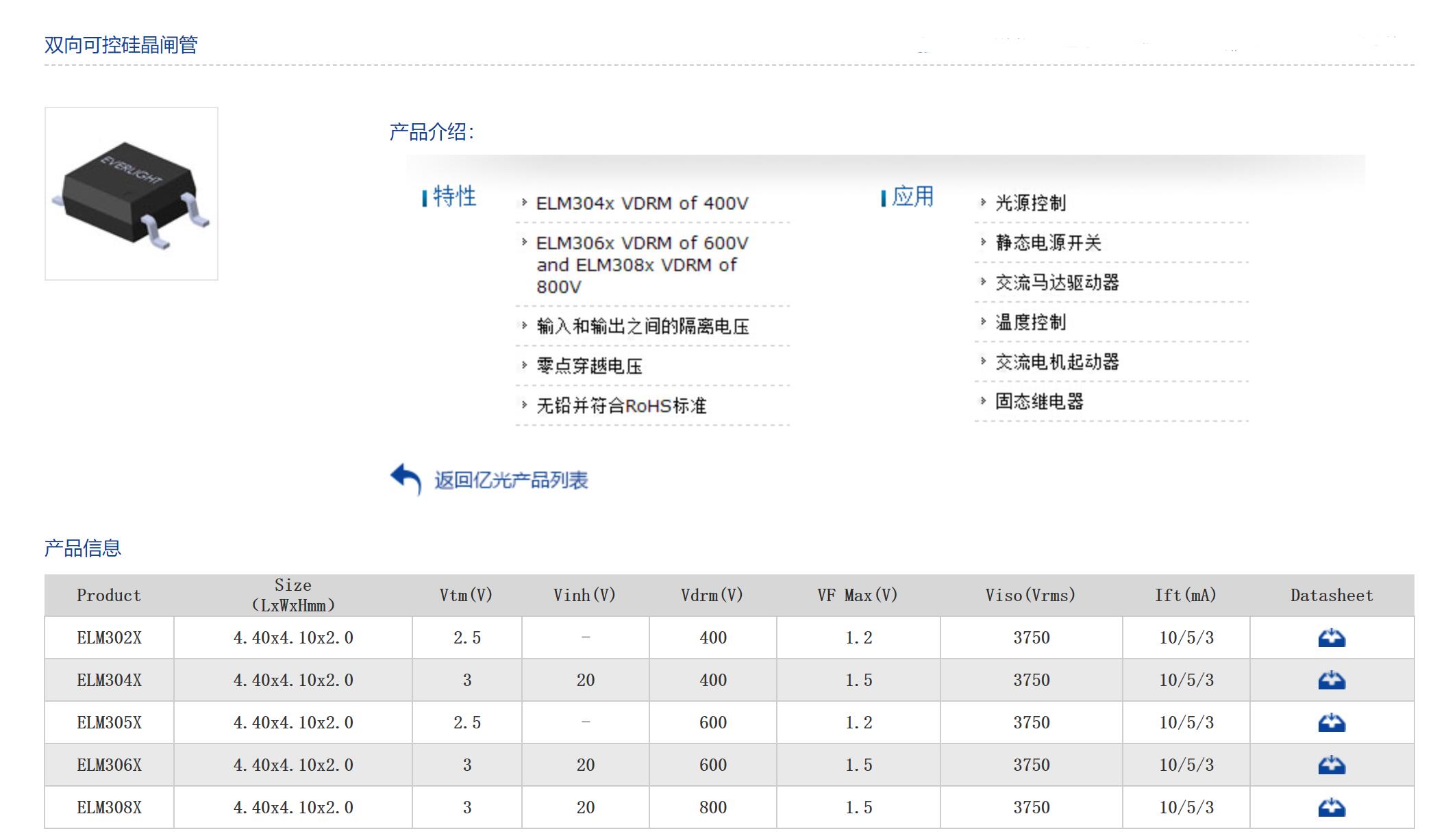Select the ELM308X product cell
This screenshot has width=1433, height=840.
click(109, 808)
